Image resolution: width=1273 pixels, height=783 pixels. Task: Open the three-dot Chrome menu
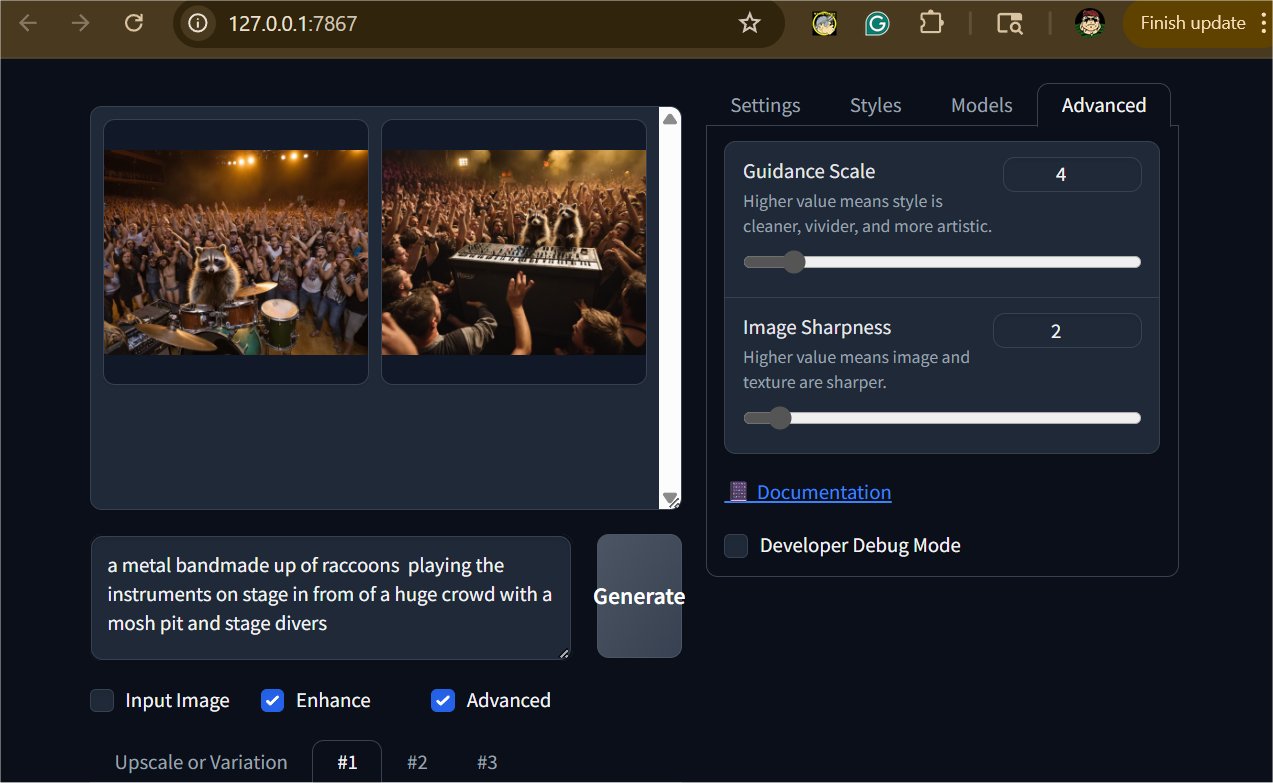pos(1264,23)
